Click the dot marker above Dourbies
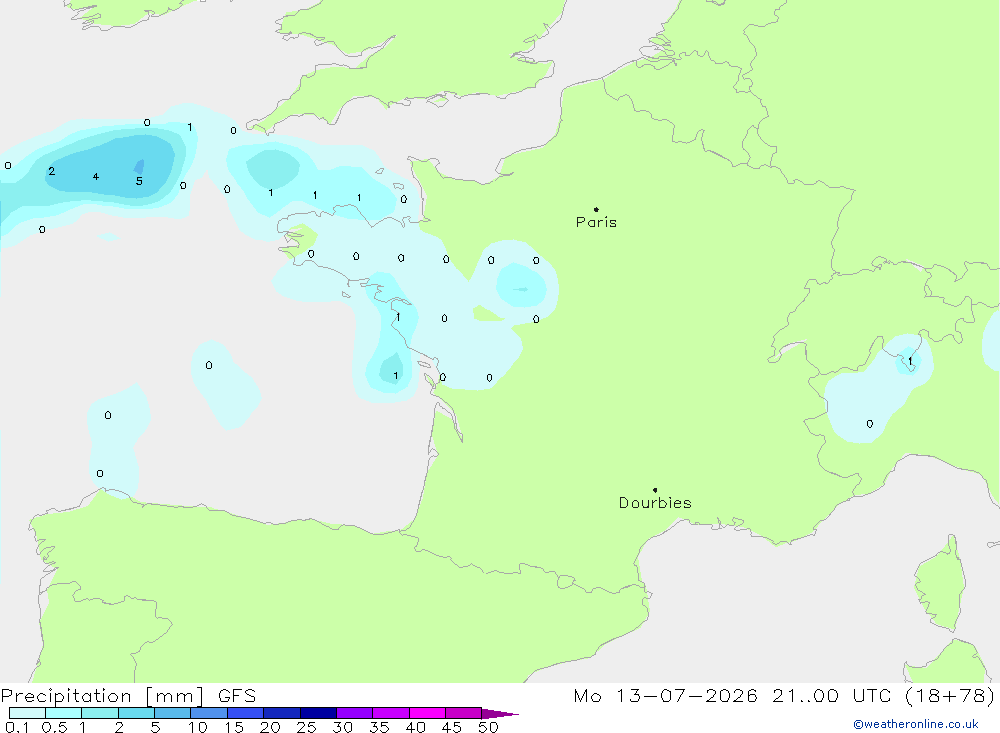The width and height of the screenshot is (1000, 733). tap(655, 490)
